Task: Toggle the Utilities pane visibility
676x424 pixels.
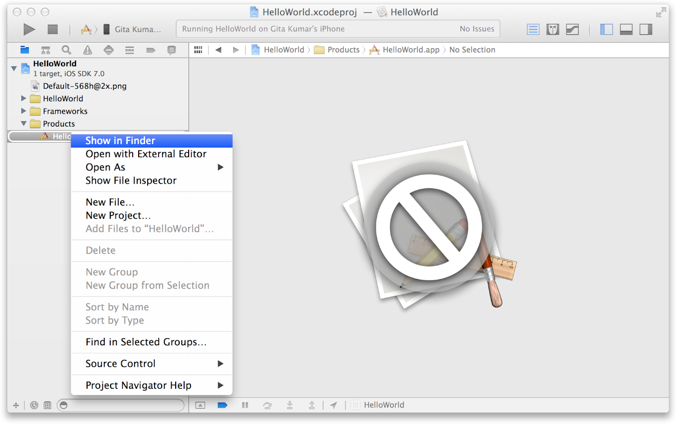Action: pos(646,29)
